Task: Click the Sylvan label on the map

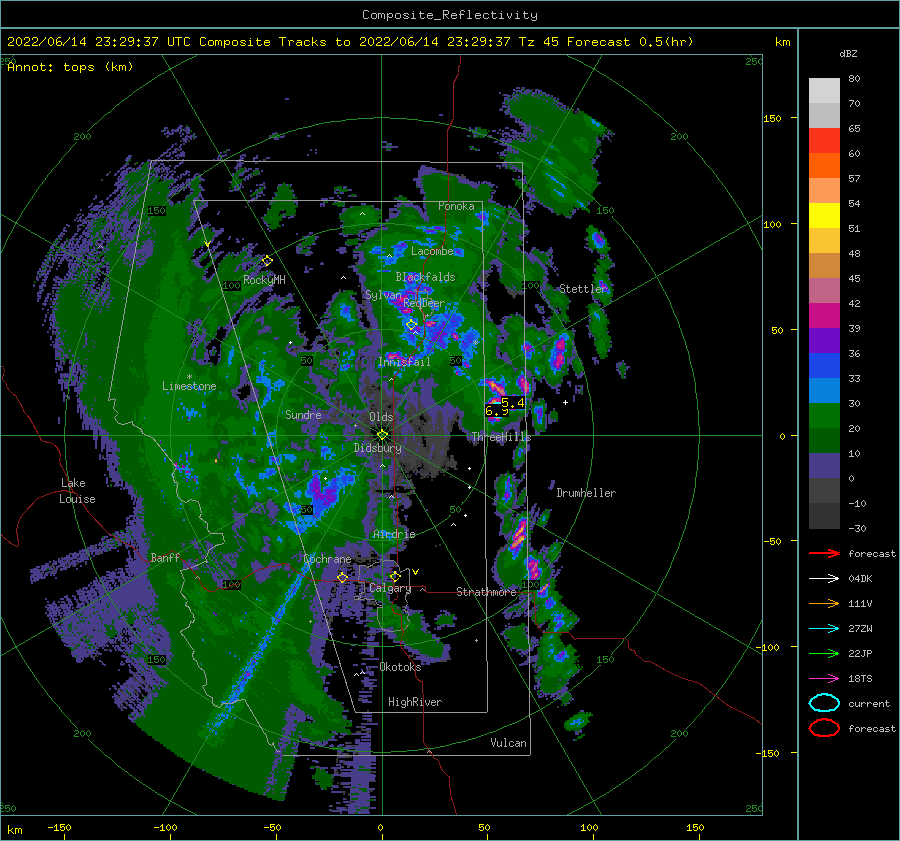Action: 383,295
